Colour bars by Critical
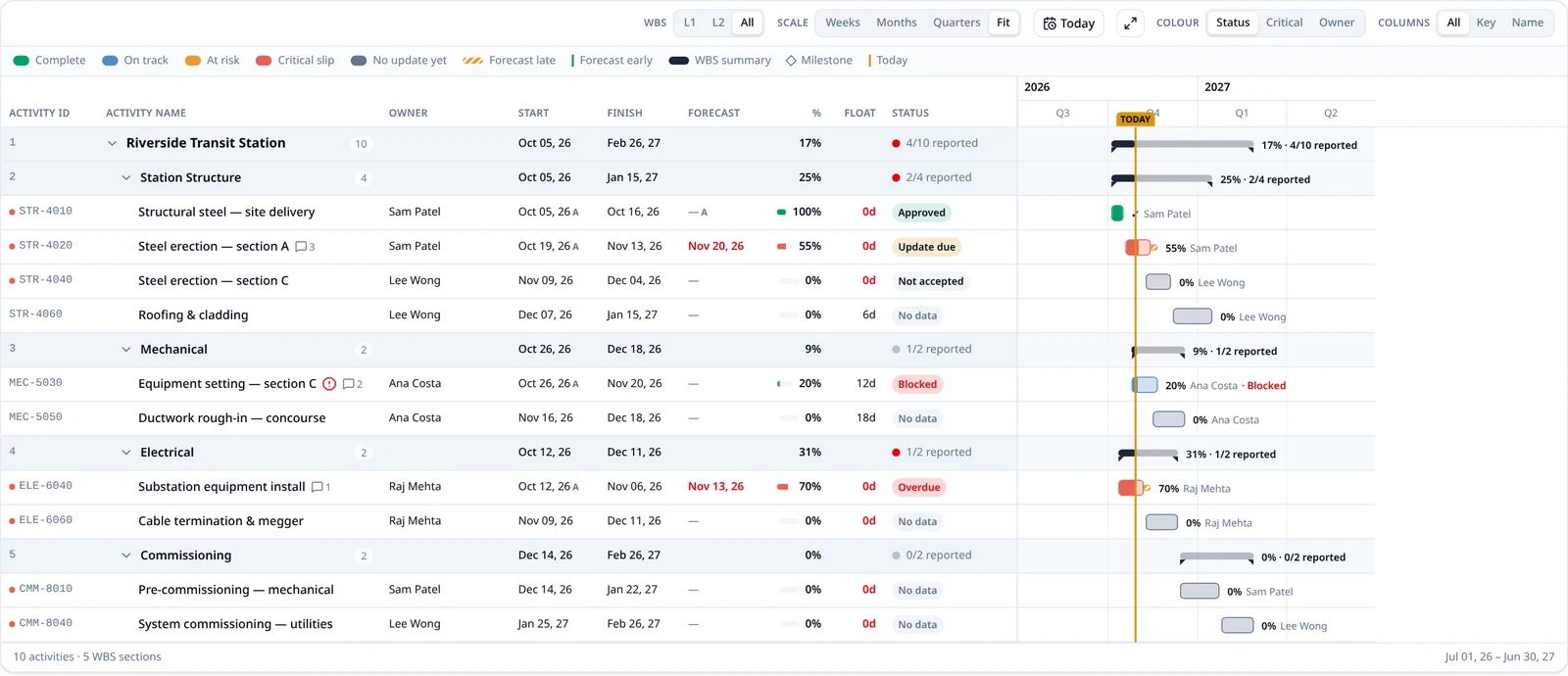Screen dimensions: 1568x676 pyautogui.click(x=1284, y=23)
